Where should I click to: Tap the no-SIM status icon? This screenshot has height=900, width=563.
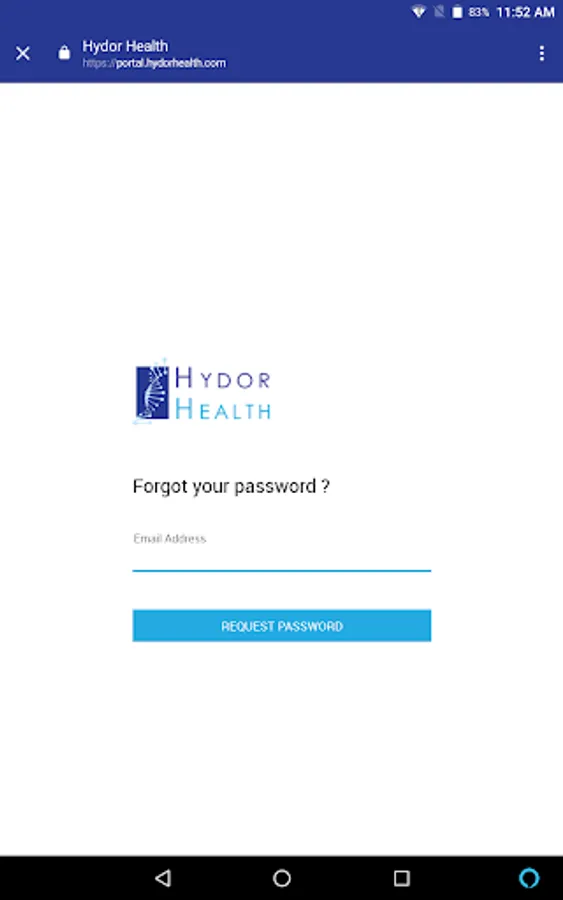[439, 11]
